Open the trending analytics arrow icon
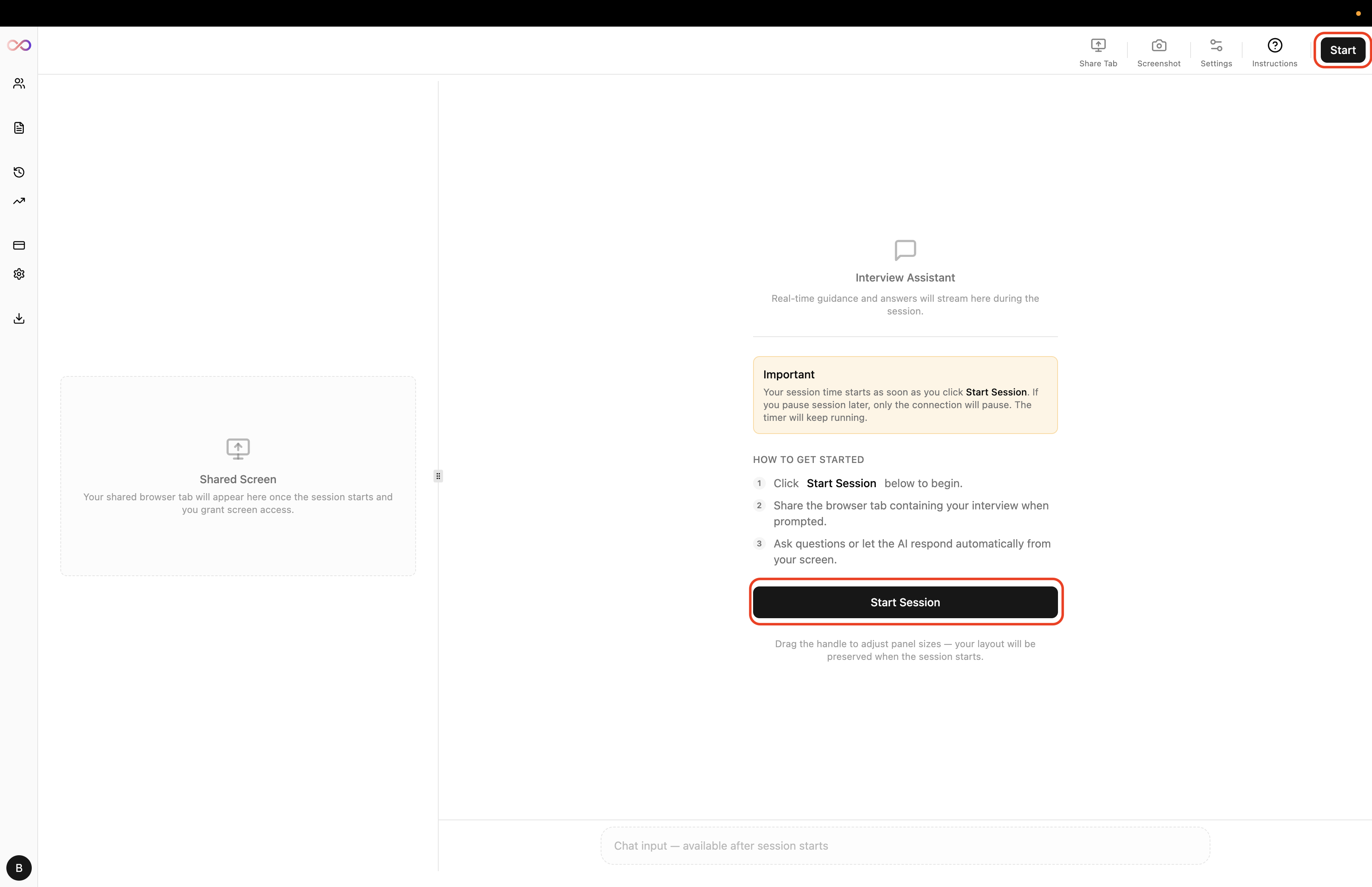 (19, 201)
